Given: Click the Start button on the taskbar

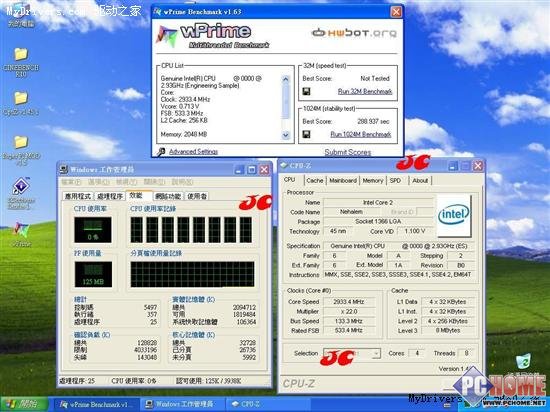Looking at the screenshot, I should [24, 404].
